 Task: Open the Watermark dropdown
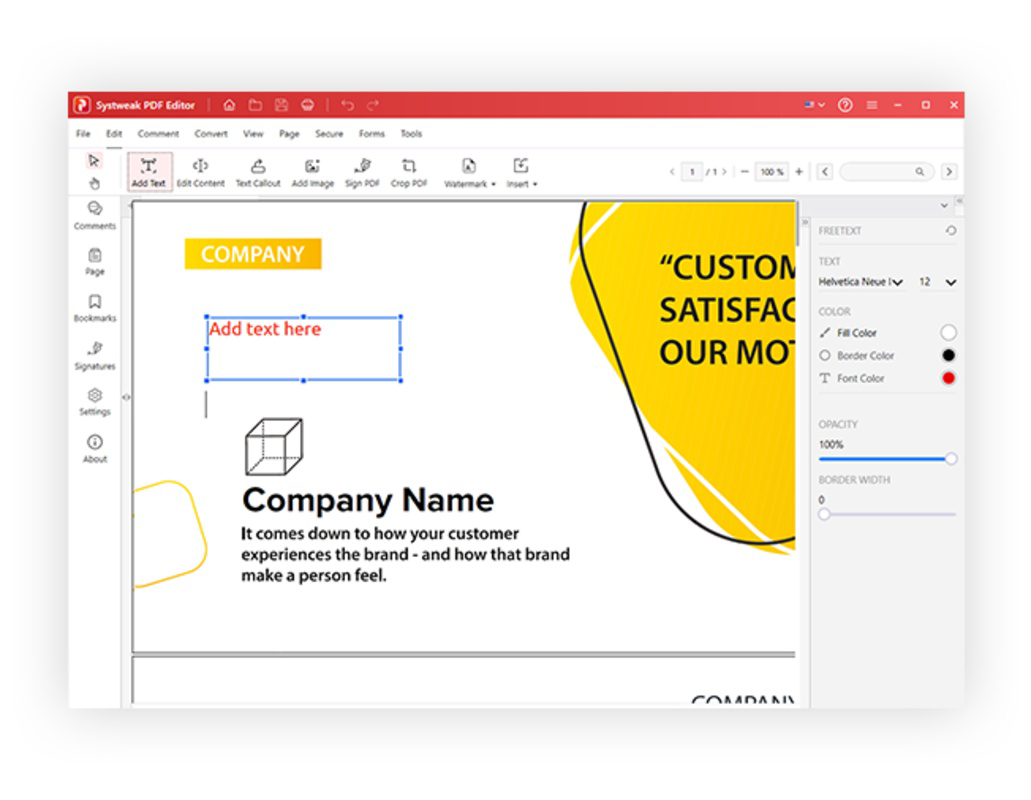coord(469,173)
